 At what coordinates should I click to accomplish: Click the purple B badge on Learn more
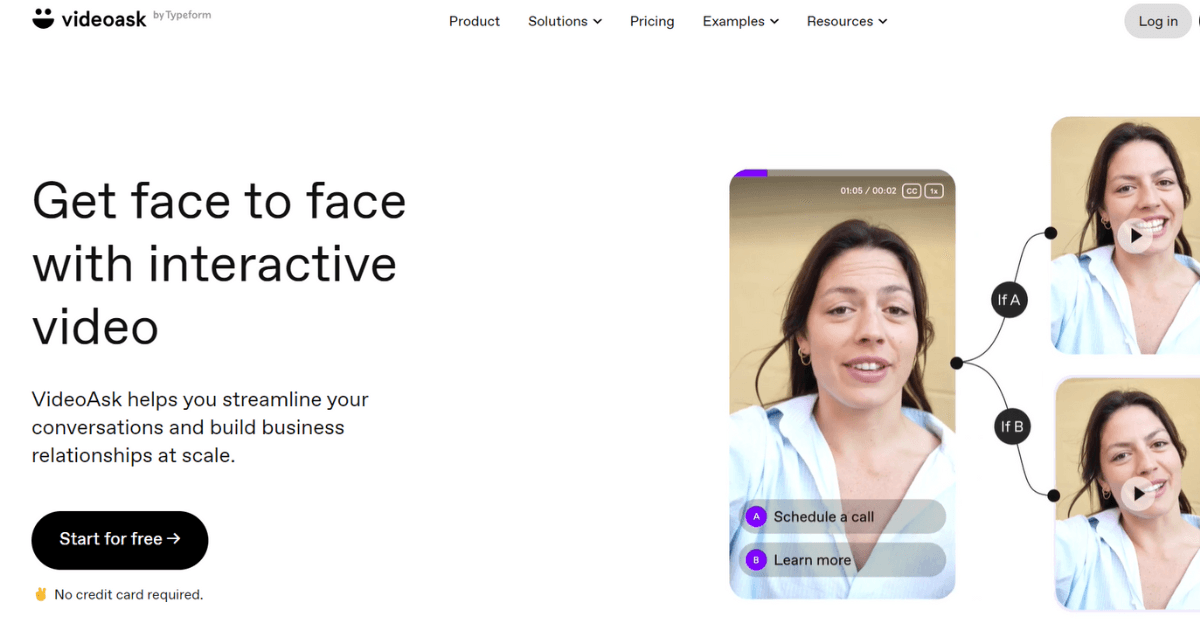click(756, 560)
